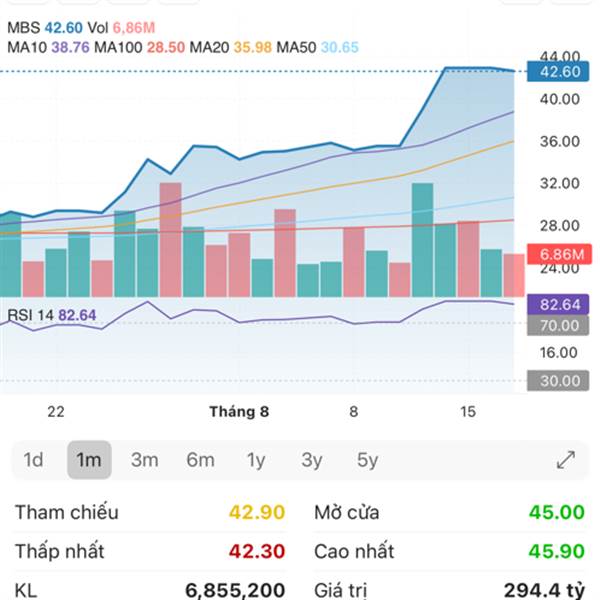Choose the 3y timeframe
The height and width of the screenshot is (600, 600).
pos(311,460)
